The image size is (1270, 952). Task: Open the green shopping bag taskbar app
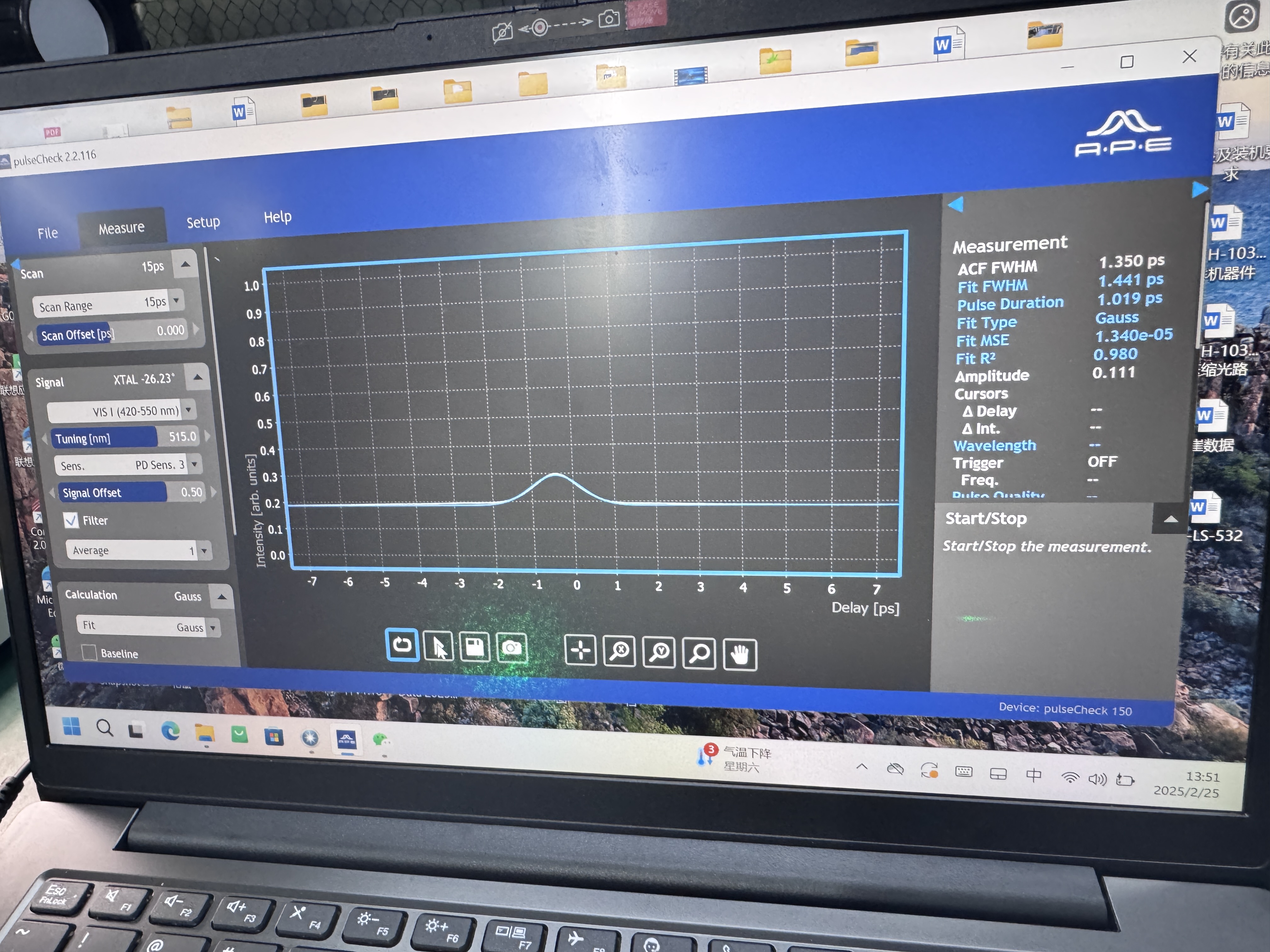[x=239, y=734]
